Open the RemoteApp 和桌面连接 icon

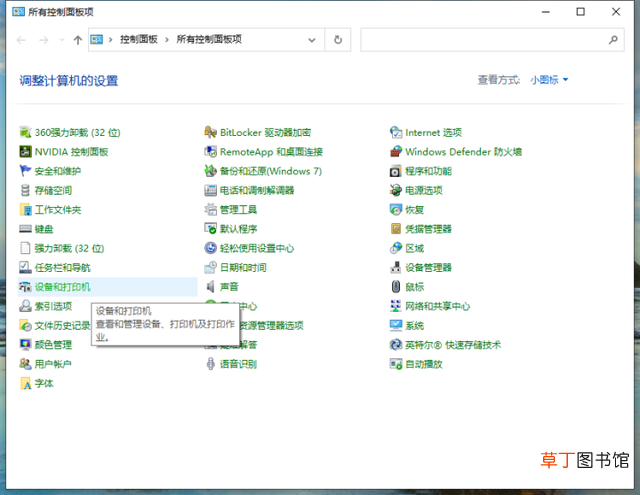point(210,151)
